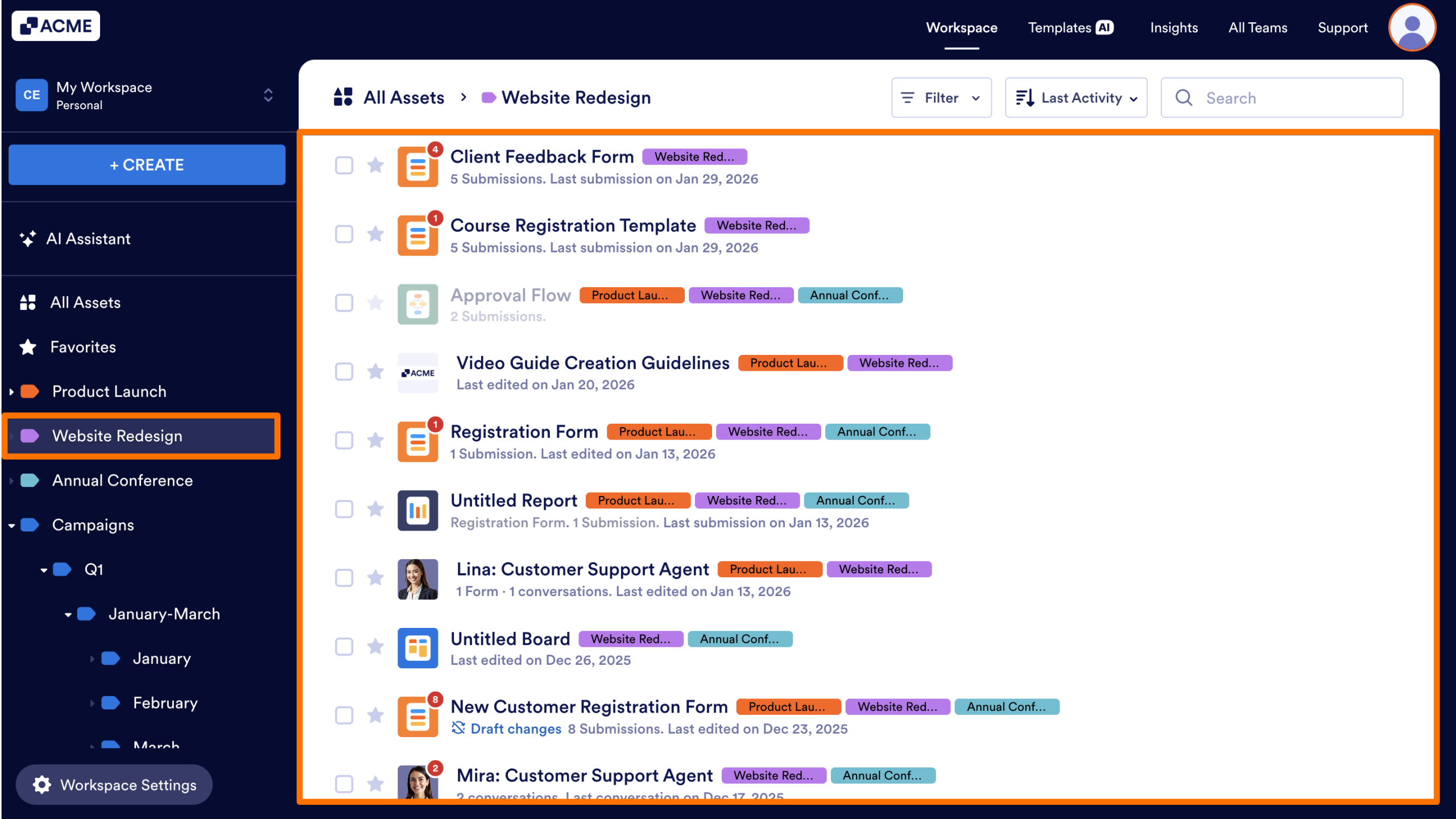Switch to the Insights tab
1456x819 pixels.
pyautogui.click(x=1174, y=27)
